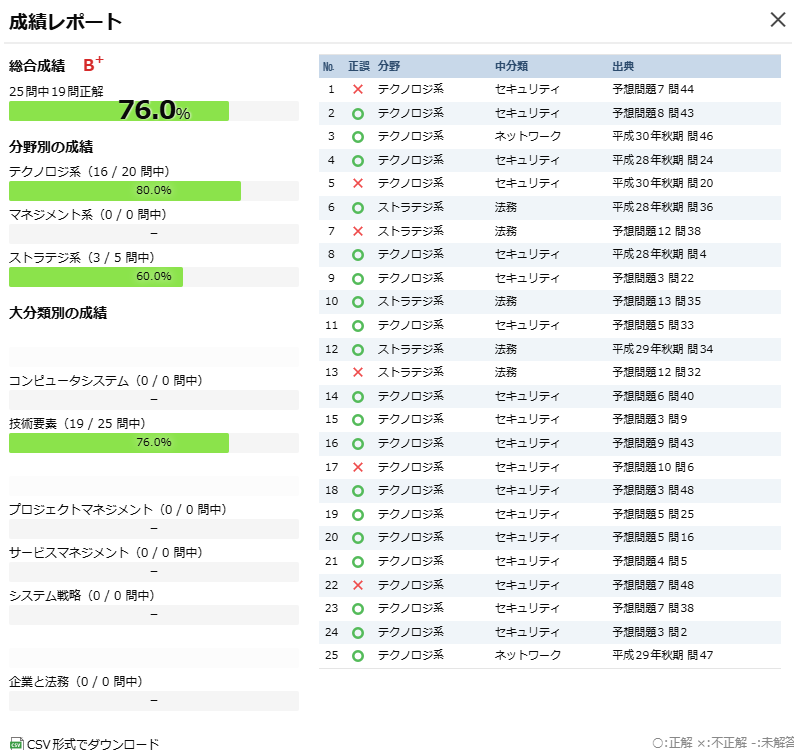
Task: Click the green circle mark in row 14
Action: pos(358,397)
